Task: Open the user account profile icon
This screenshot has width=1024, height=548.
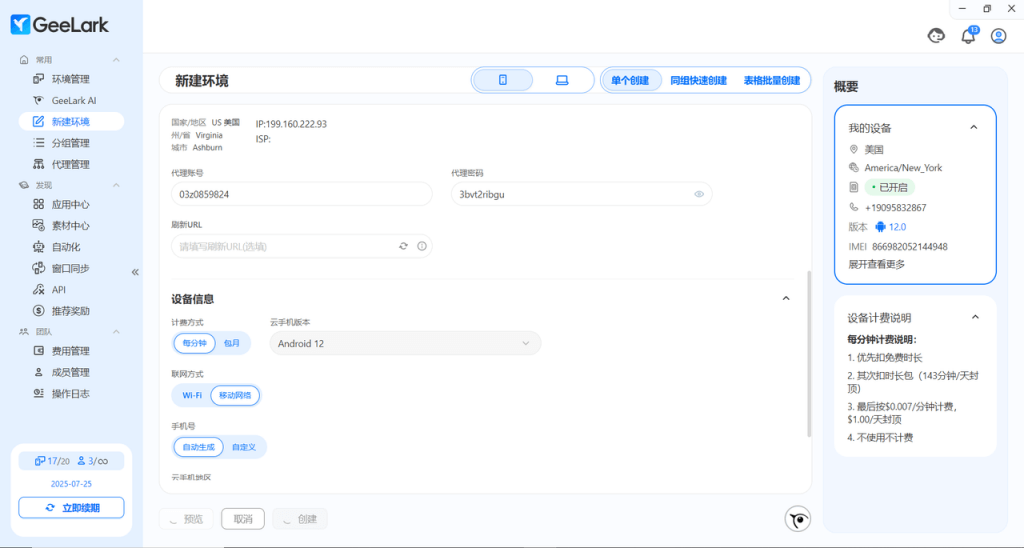Action: pos(998,36)
